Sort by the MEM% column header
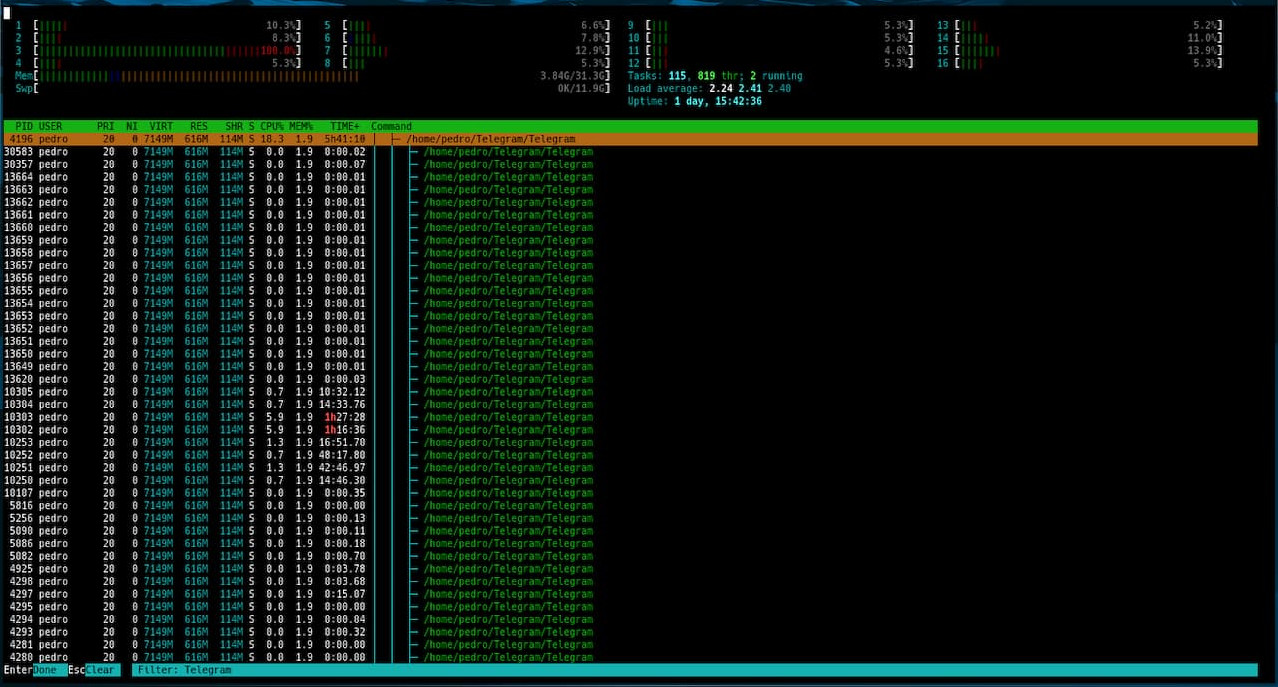The height and width of the screenshot is (687, 1278). pyautogui.click(x=301, y=127)
